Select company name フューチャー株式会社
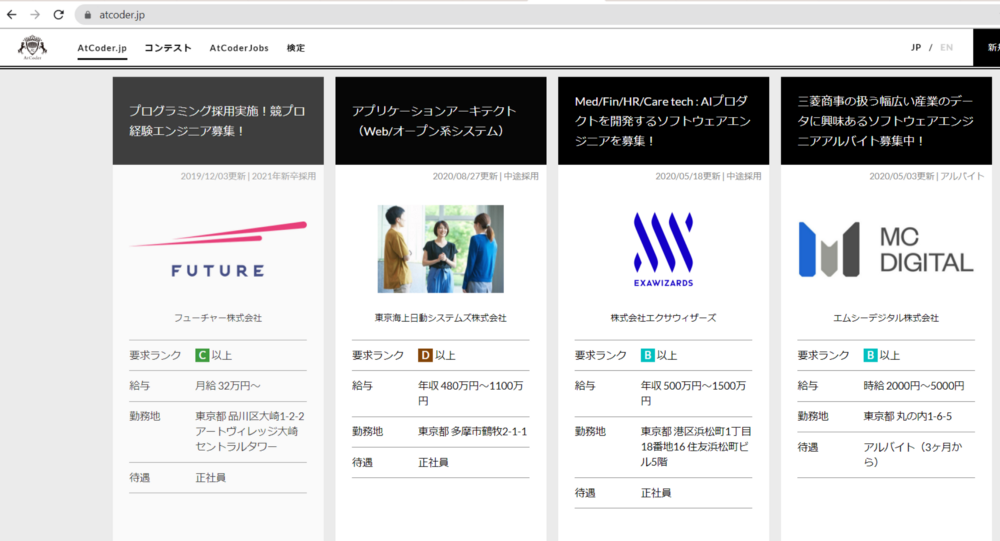The height and width of the screenshot is (541, 1000). pos(218,318)
